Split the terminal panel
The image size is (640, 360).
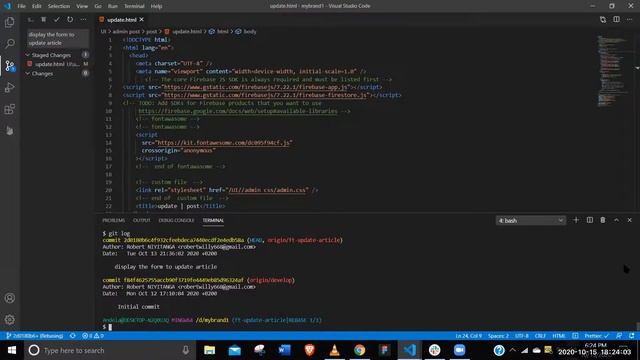[x=590, y=220]
